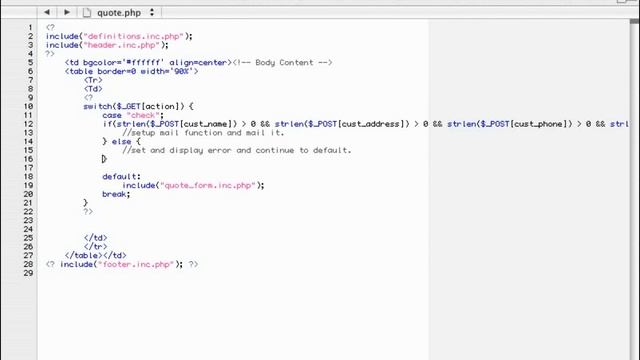Click line number 12 in the gutter

28,124
